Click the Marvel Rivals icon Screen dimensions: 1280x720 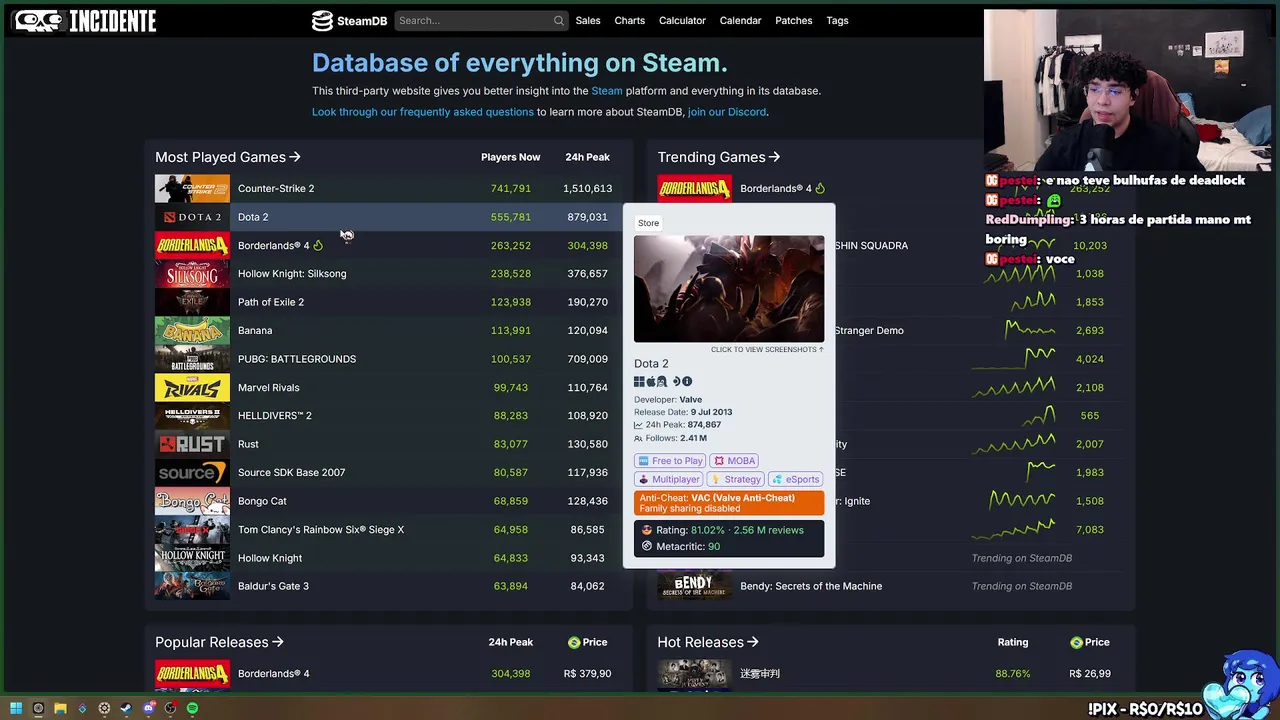[x=192, y=387]
